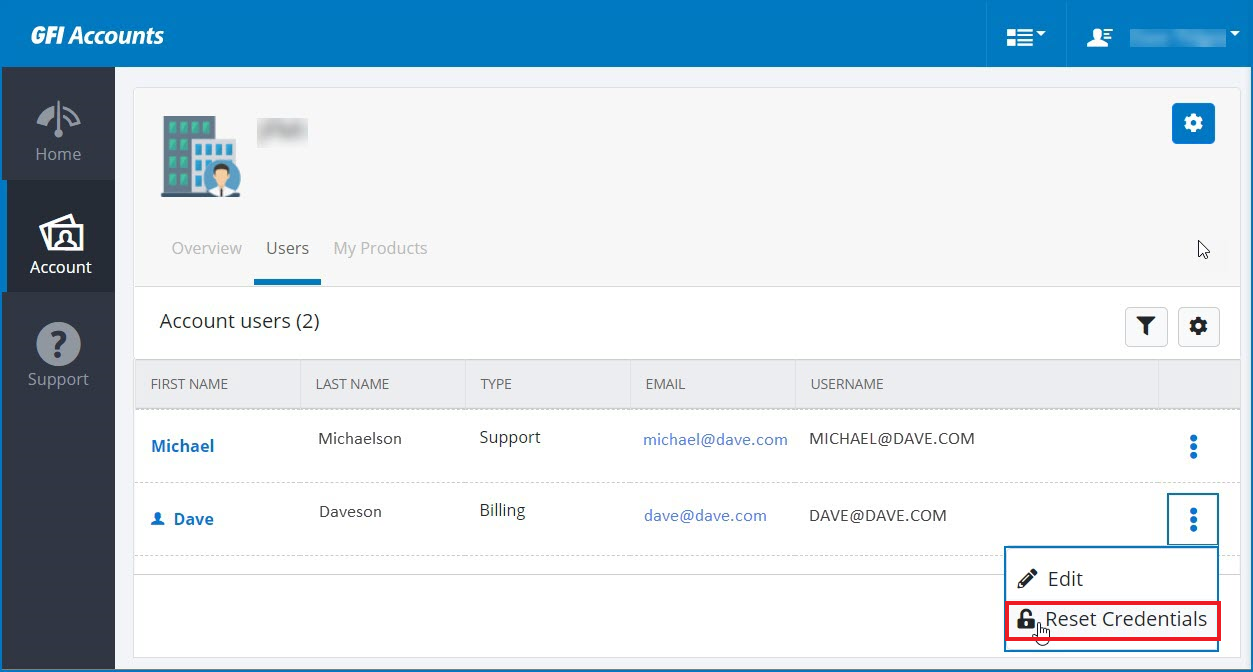
Task: Click the michael@dave.com email link
Action: click(715, 439)
